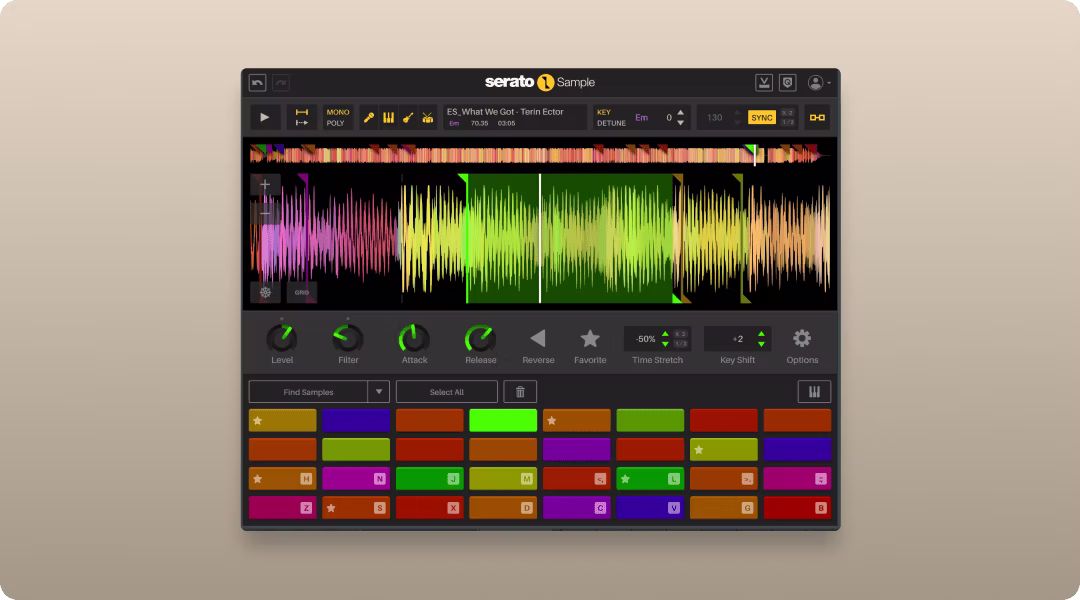The image size is (1080, 600).
Task: Switch voice mode to POLY
Action: [x=335, y=123]
